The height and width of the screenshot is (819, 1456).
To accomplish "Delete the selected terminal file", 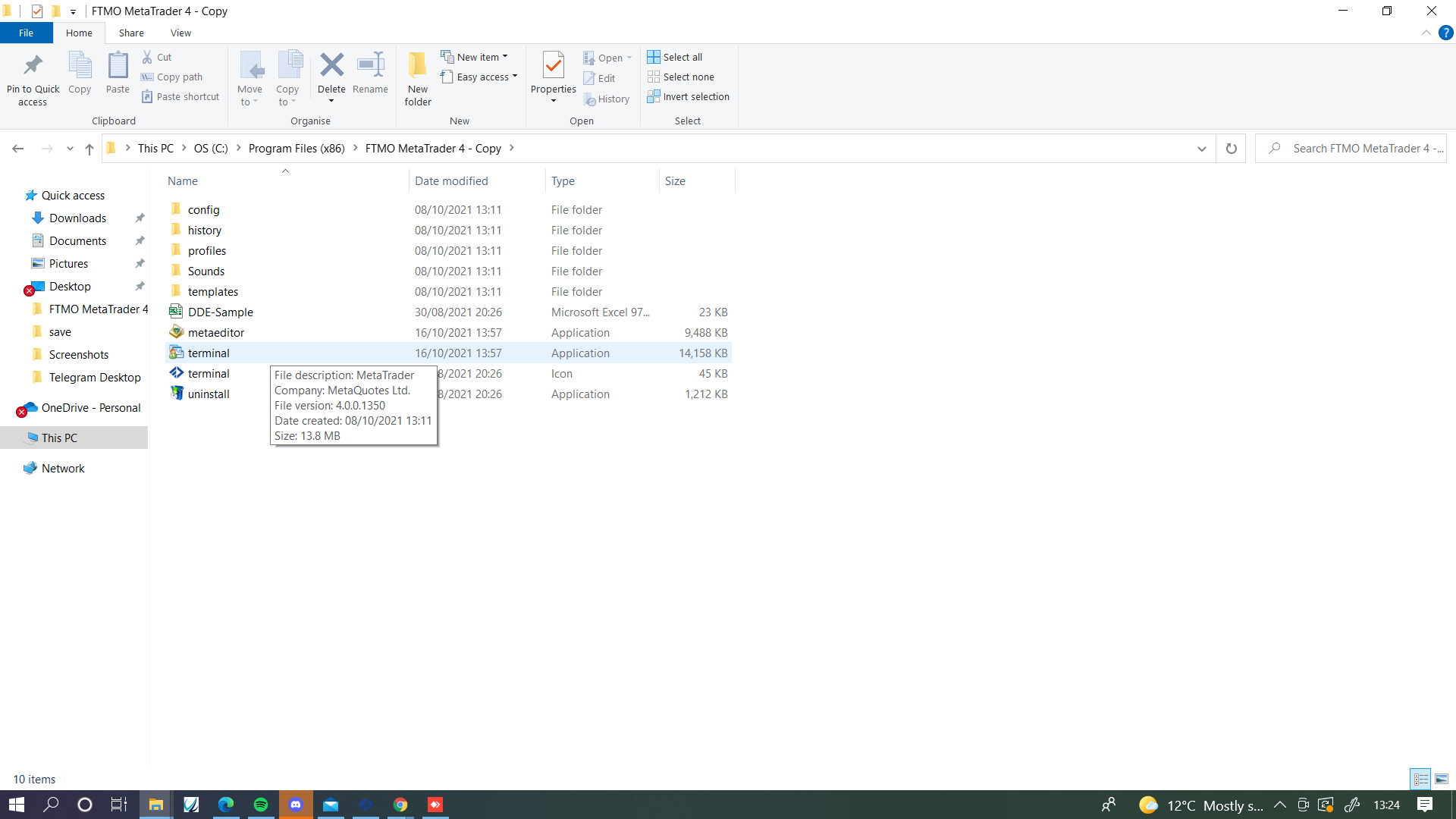I will point(331,79).
